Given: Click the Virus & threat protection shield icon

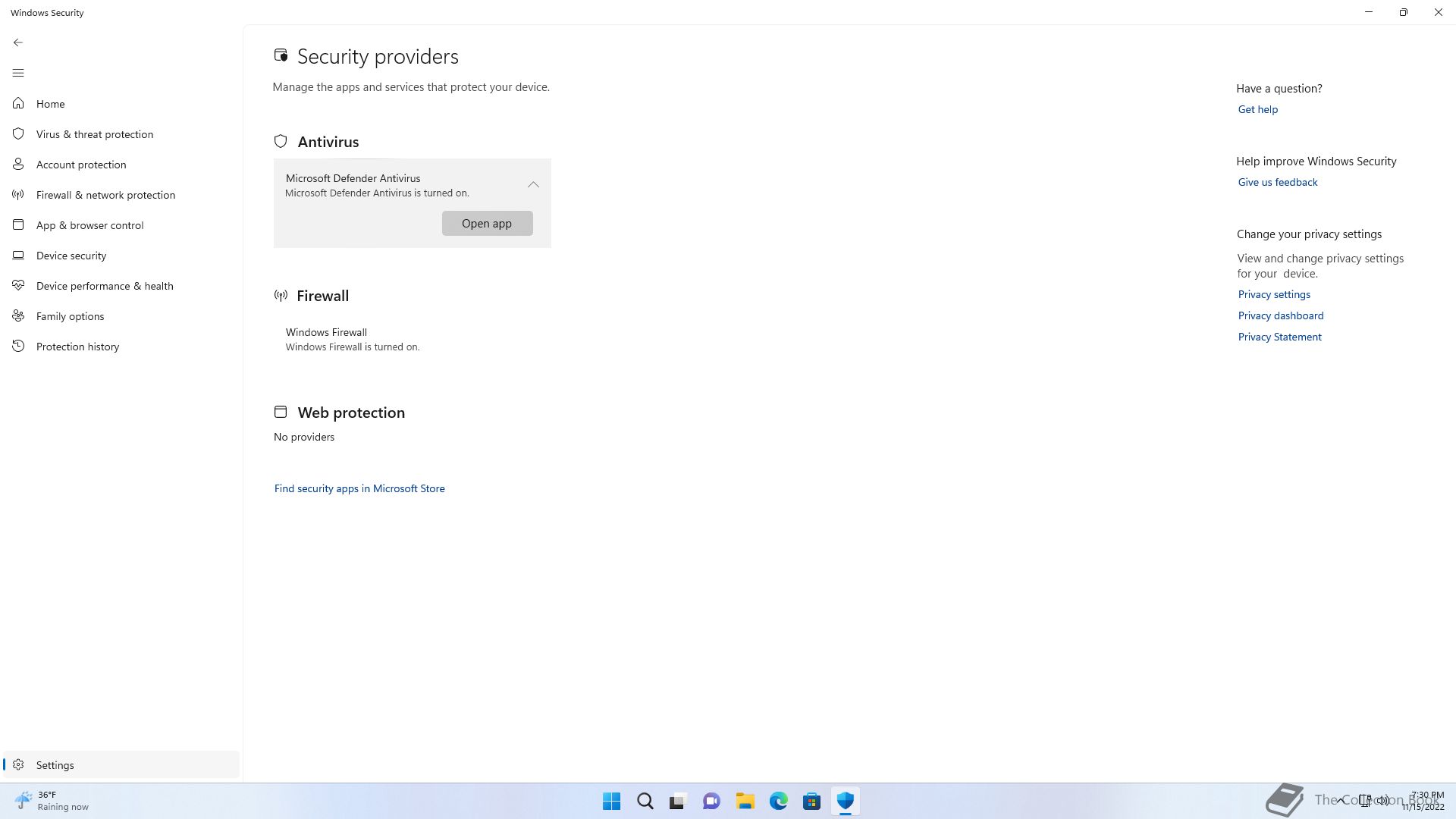Looking at the screenshot, I should (18, 133).
